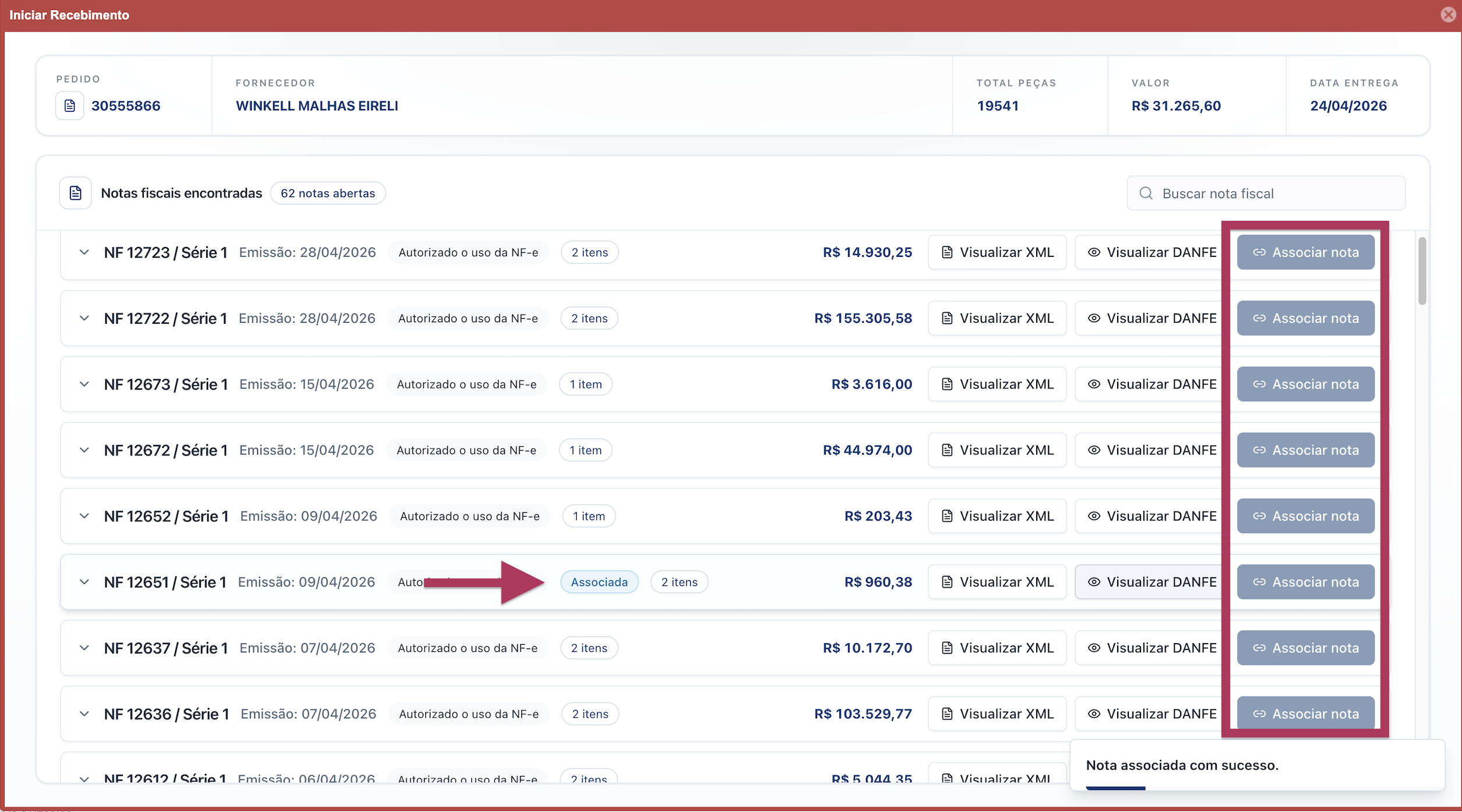
Task: Click the pedido document icon beside 30555866
Action: coord(70,106)
